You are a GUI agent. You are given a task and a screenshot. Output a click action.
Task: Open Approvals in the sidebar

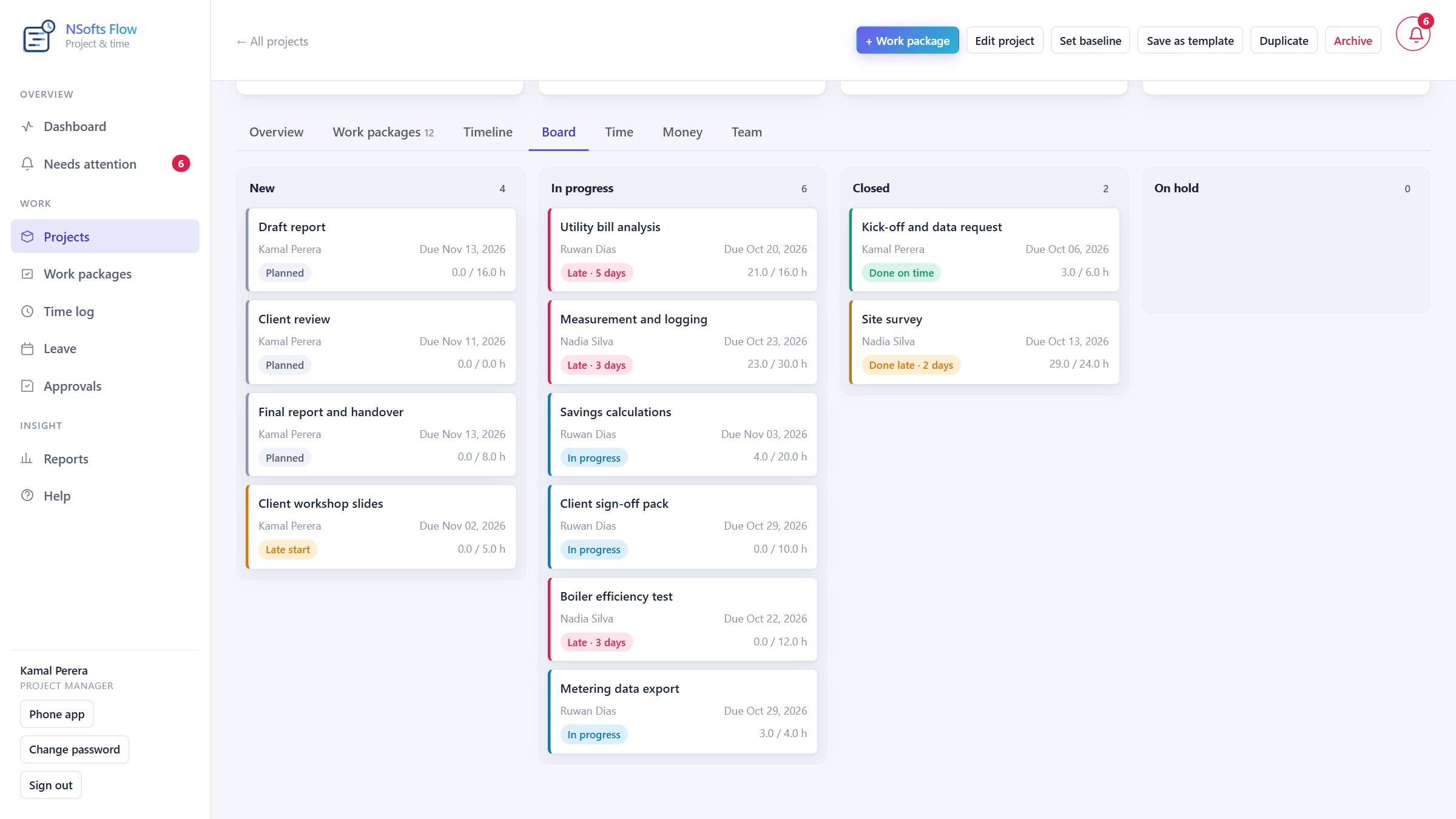(x=105, y=386)
